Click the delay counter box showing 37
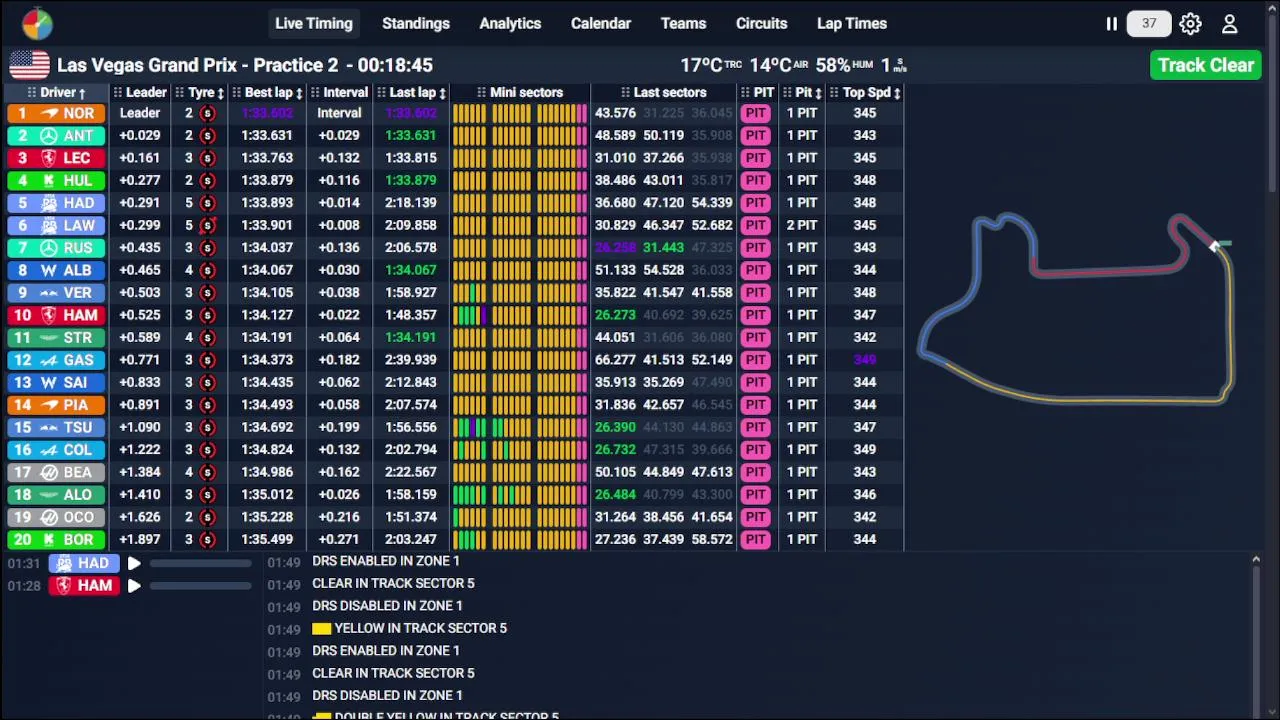The width and height of the screenshot is (1280, 720). (x=1149, y=24)
